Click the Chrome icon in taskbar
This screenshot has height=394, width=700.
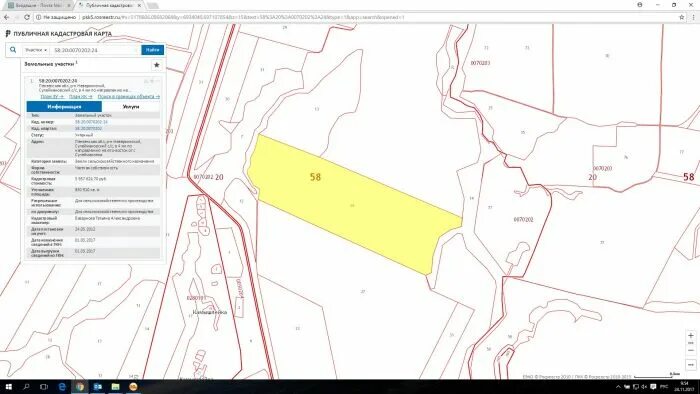80,386
